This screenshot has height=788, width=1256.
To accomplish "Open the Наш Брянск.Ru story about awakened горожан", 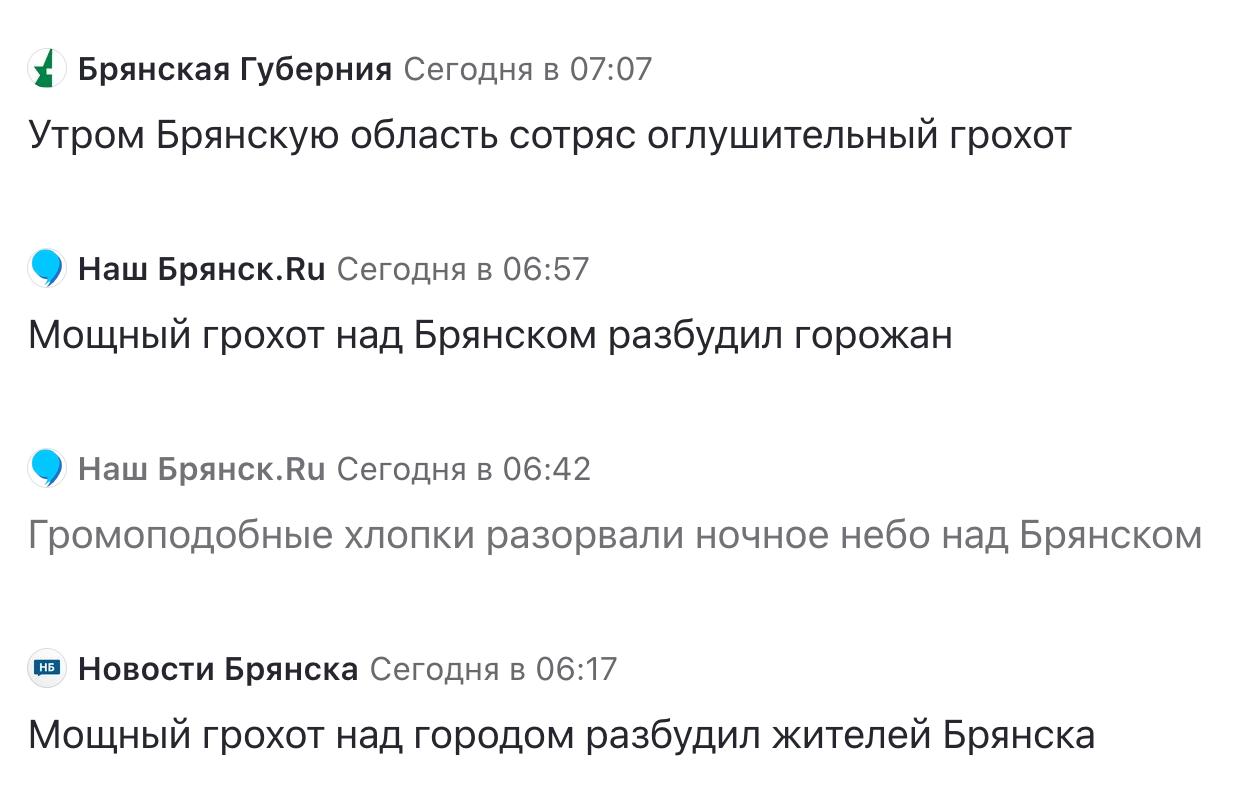I will click(x=490, y=335).
